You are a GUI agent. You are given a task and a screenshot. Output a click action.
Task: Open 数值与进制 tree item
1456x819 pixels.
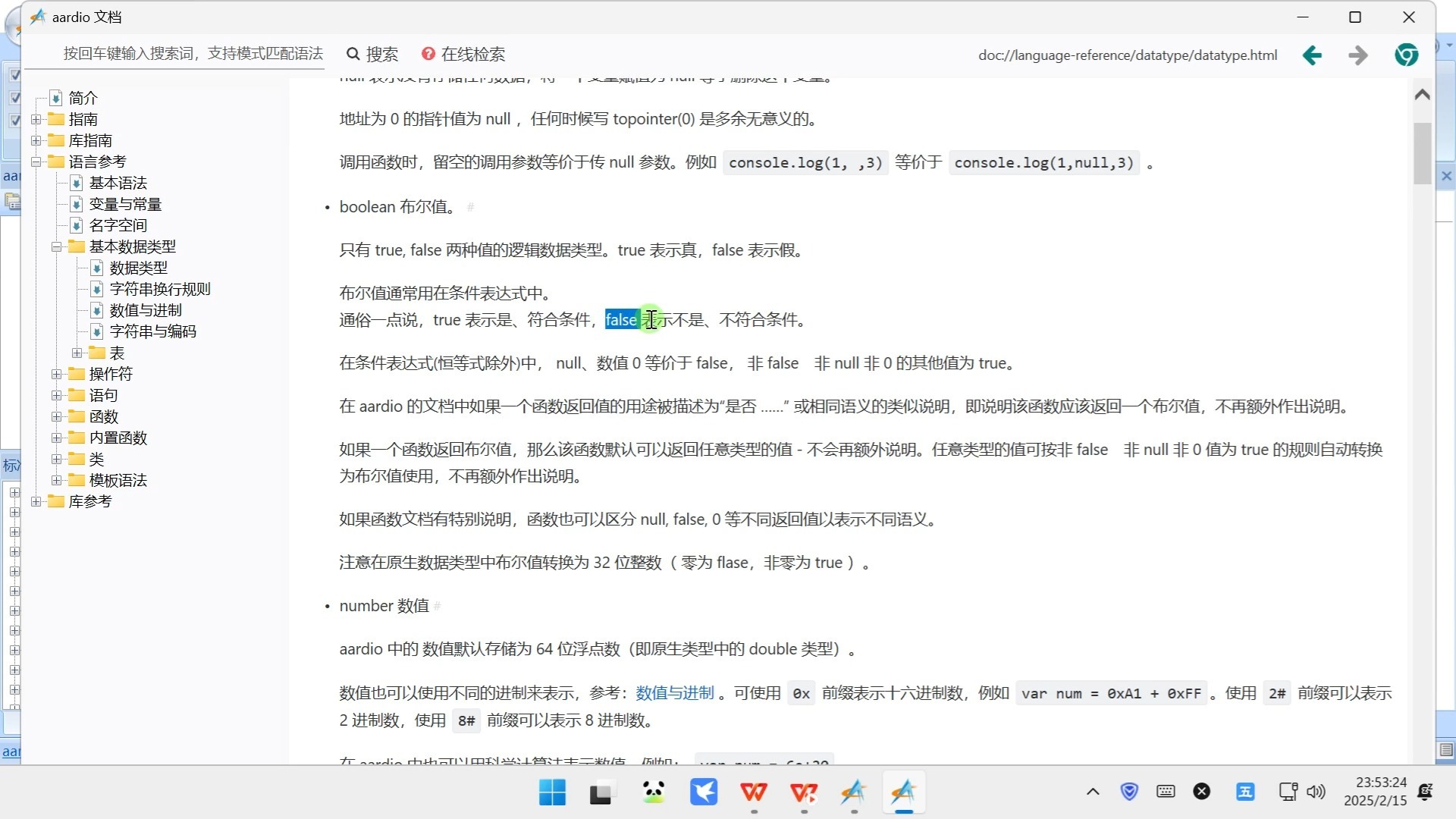(146, 310)
